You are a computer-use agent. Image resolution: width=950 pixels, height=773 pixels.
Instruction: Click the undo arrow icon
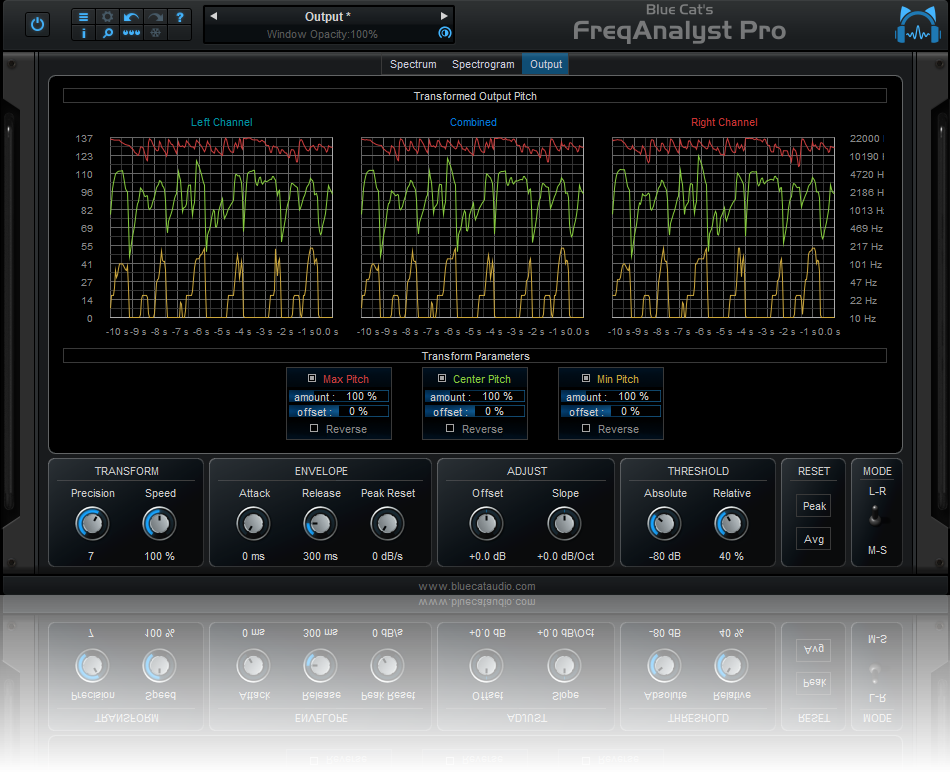pos(131,17)
